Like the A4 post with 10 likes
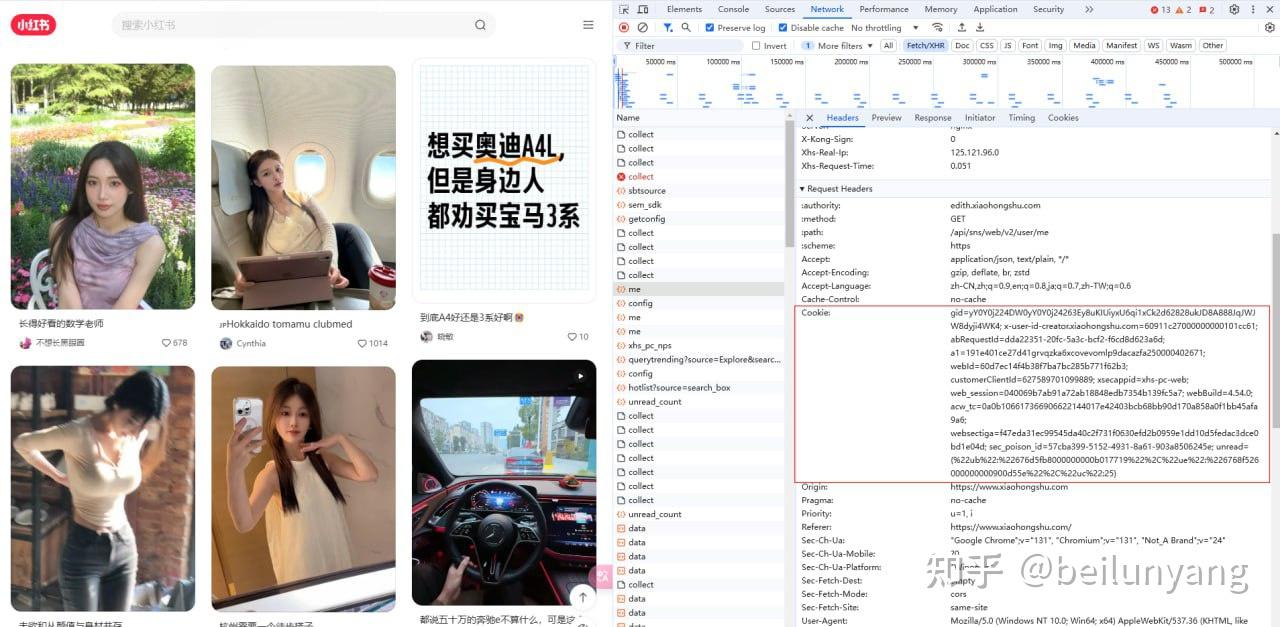Screen dimensions: 1280x627 (x=572, y=337)
